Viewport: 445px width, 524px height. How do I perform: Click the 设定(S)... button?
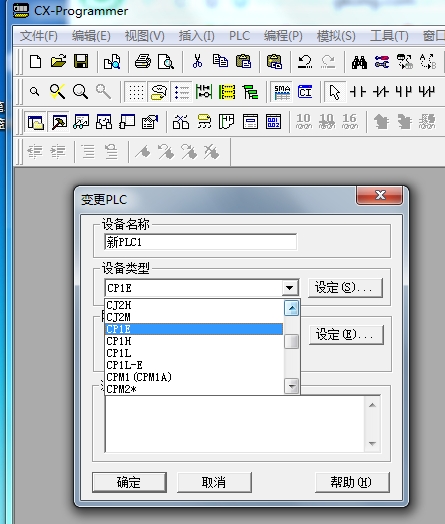[x=345, y=287]
